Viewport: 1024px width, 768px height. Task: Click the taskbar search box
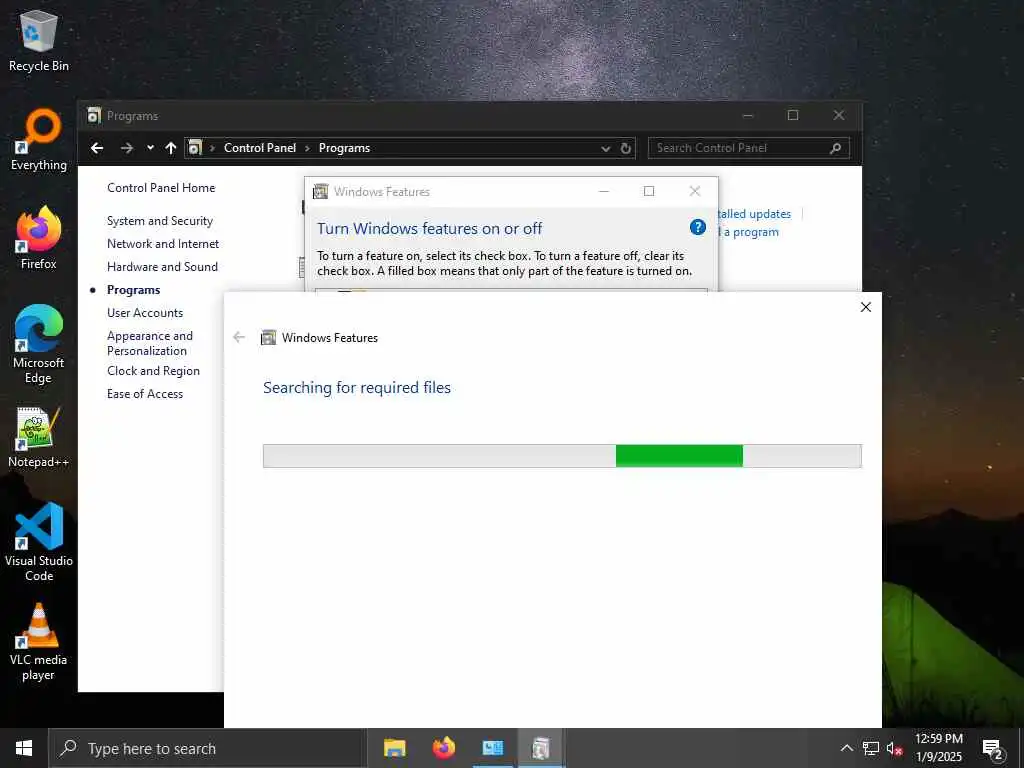click(x=208, y=748)
